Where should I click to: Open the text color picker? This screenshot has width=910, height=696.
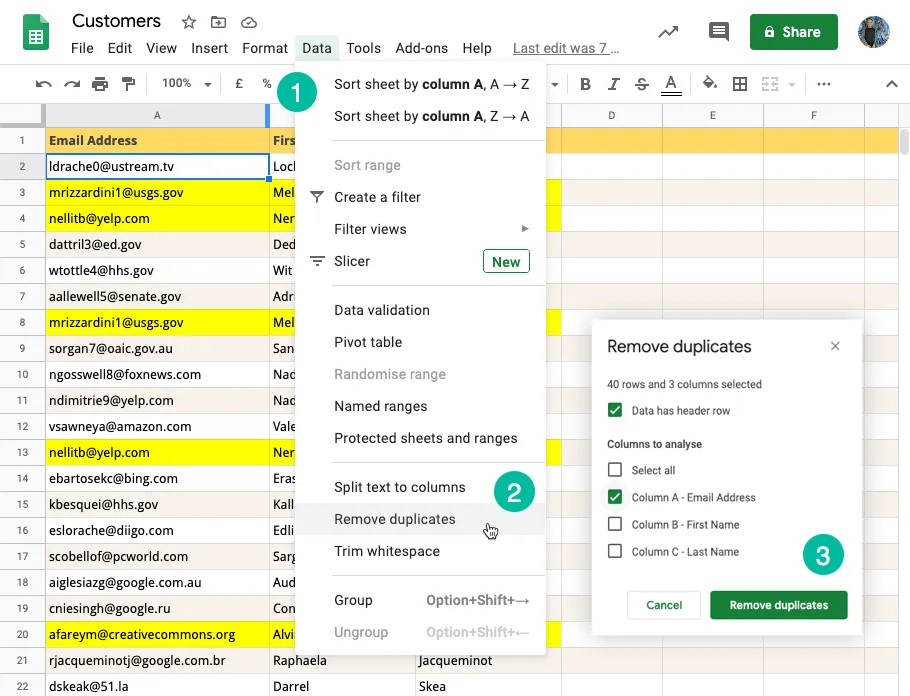pyautogui.click(x=671, y=84)
